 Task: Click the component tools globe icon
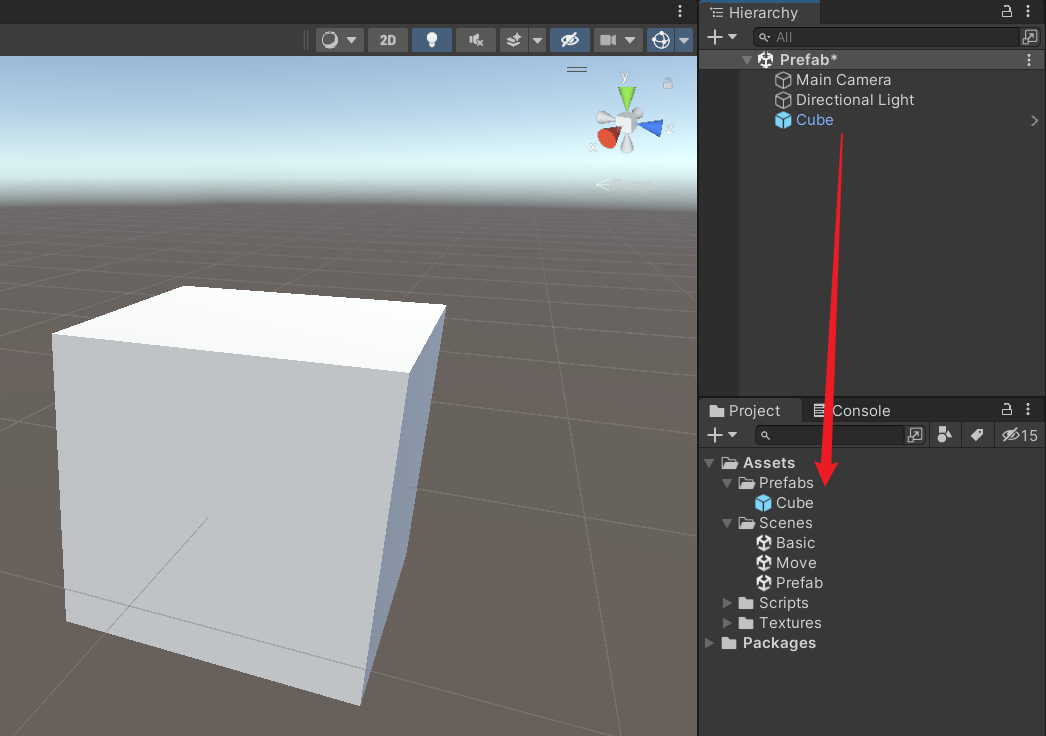click(659, 40)
